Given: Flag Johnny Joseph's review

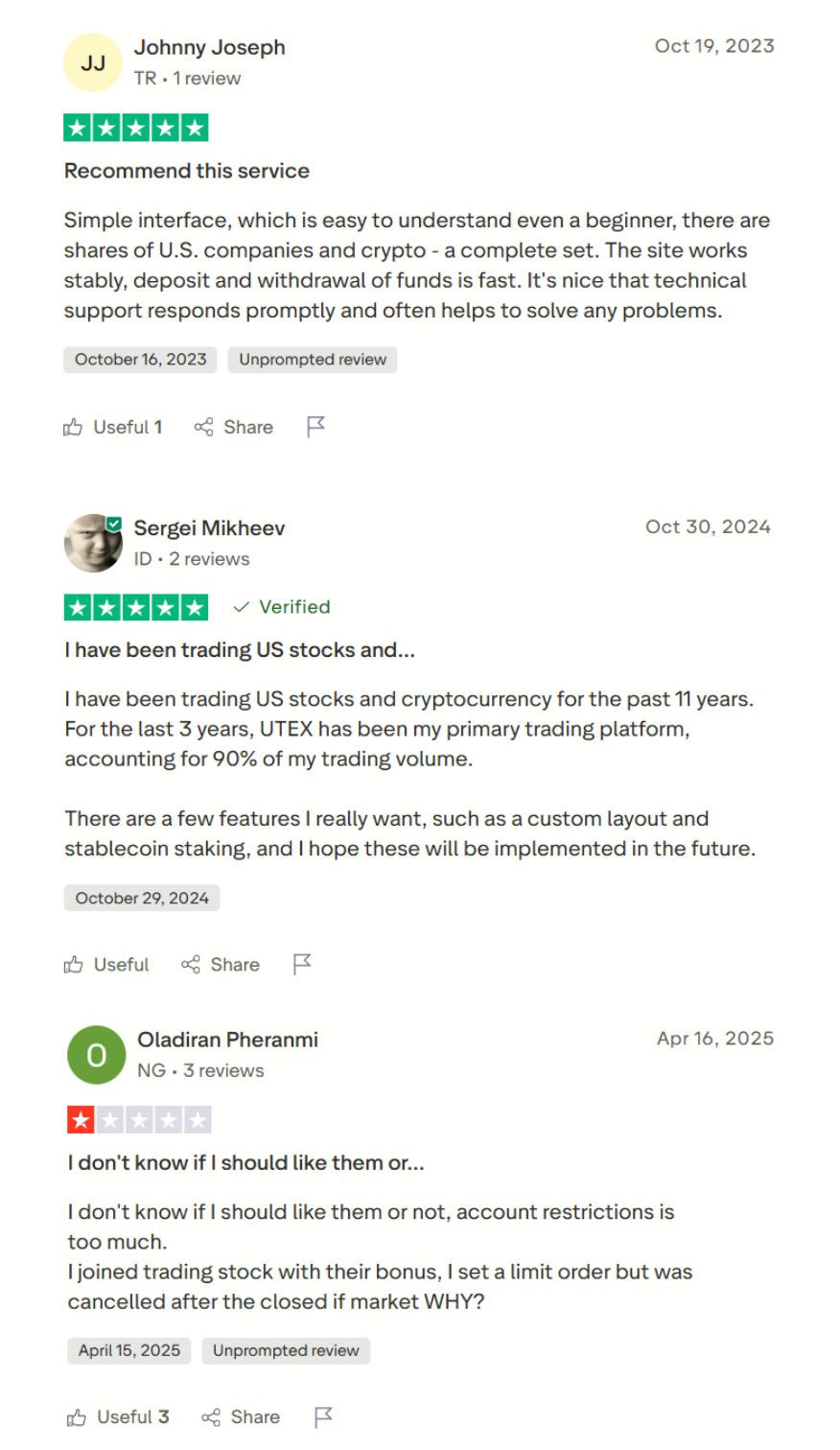Looking at the screenshot, I should pos(315,427).
